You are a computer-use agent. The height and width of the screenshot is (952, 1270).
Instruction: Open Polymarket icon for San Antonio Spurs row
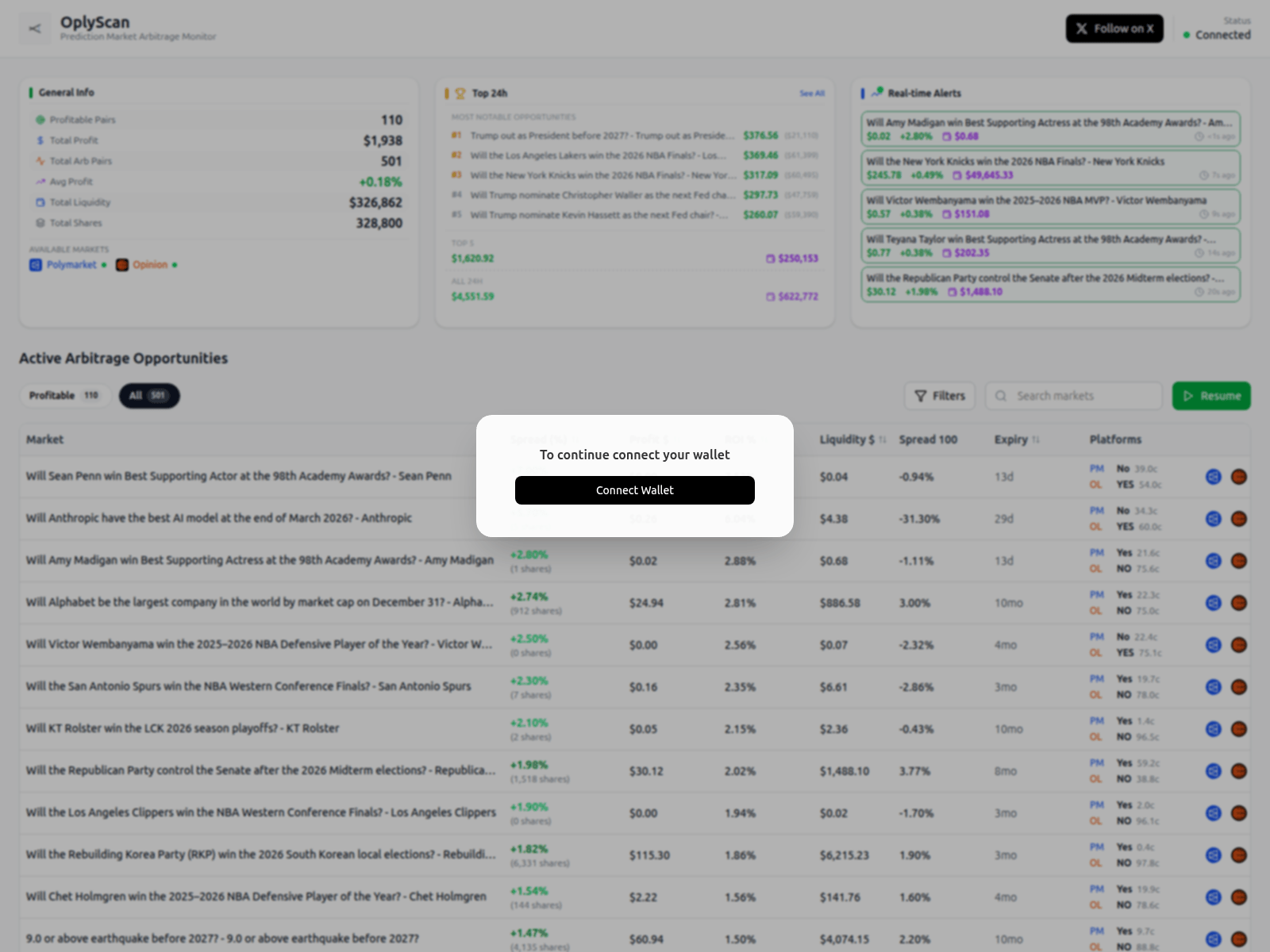[x=1214, y=687]
